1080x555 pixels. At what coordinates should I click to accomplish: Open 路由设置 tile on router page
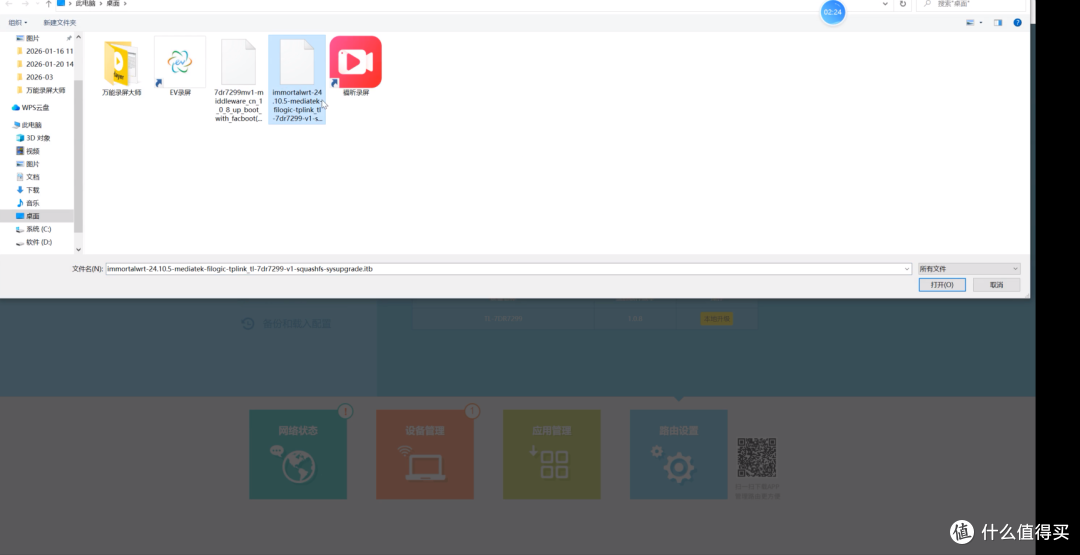tap(678, 454)
